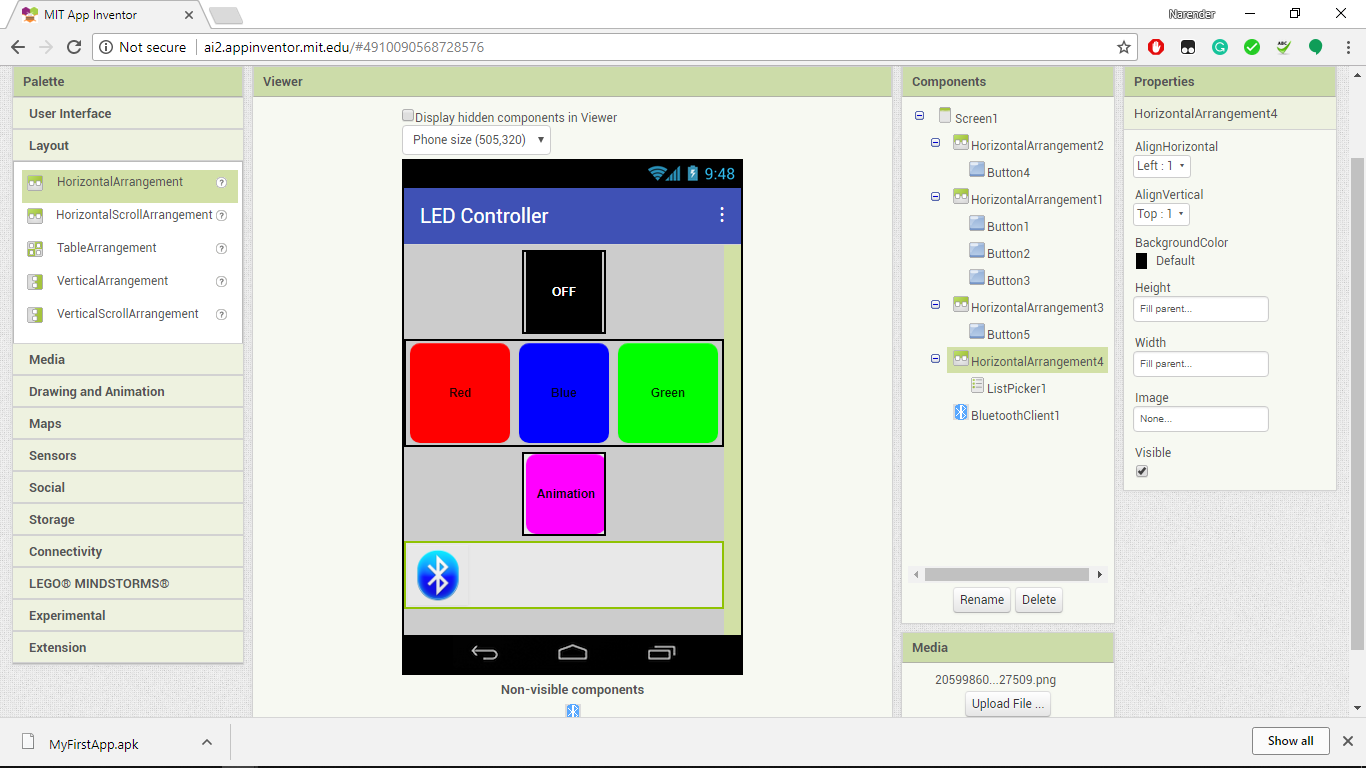Click the Bluetooth ListPicker image in viewer
The image size is (1366, 768).
[x=437, y=576]
